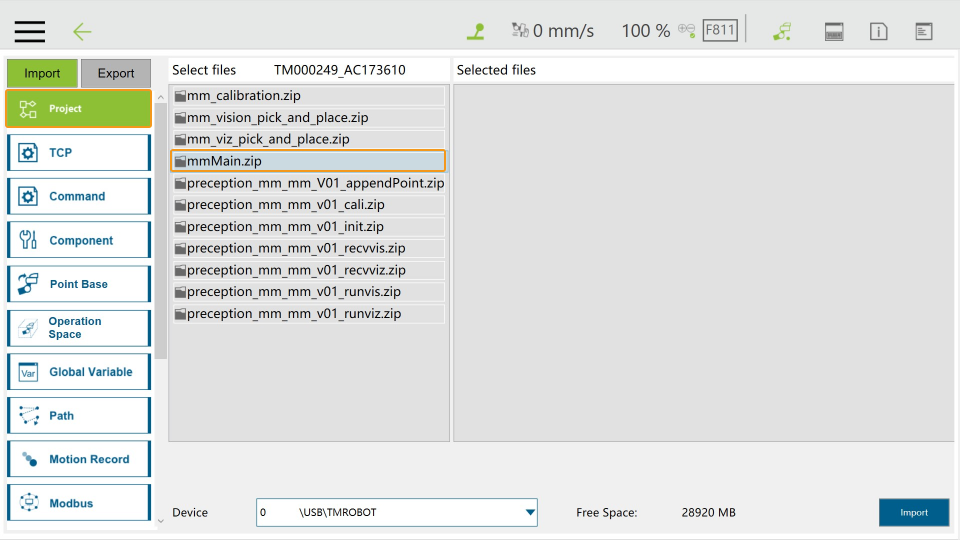Open the notes panel icon at far right
The height and width of the screenshot is (540, 960).
click(924, 31)
